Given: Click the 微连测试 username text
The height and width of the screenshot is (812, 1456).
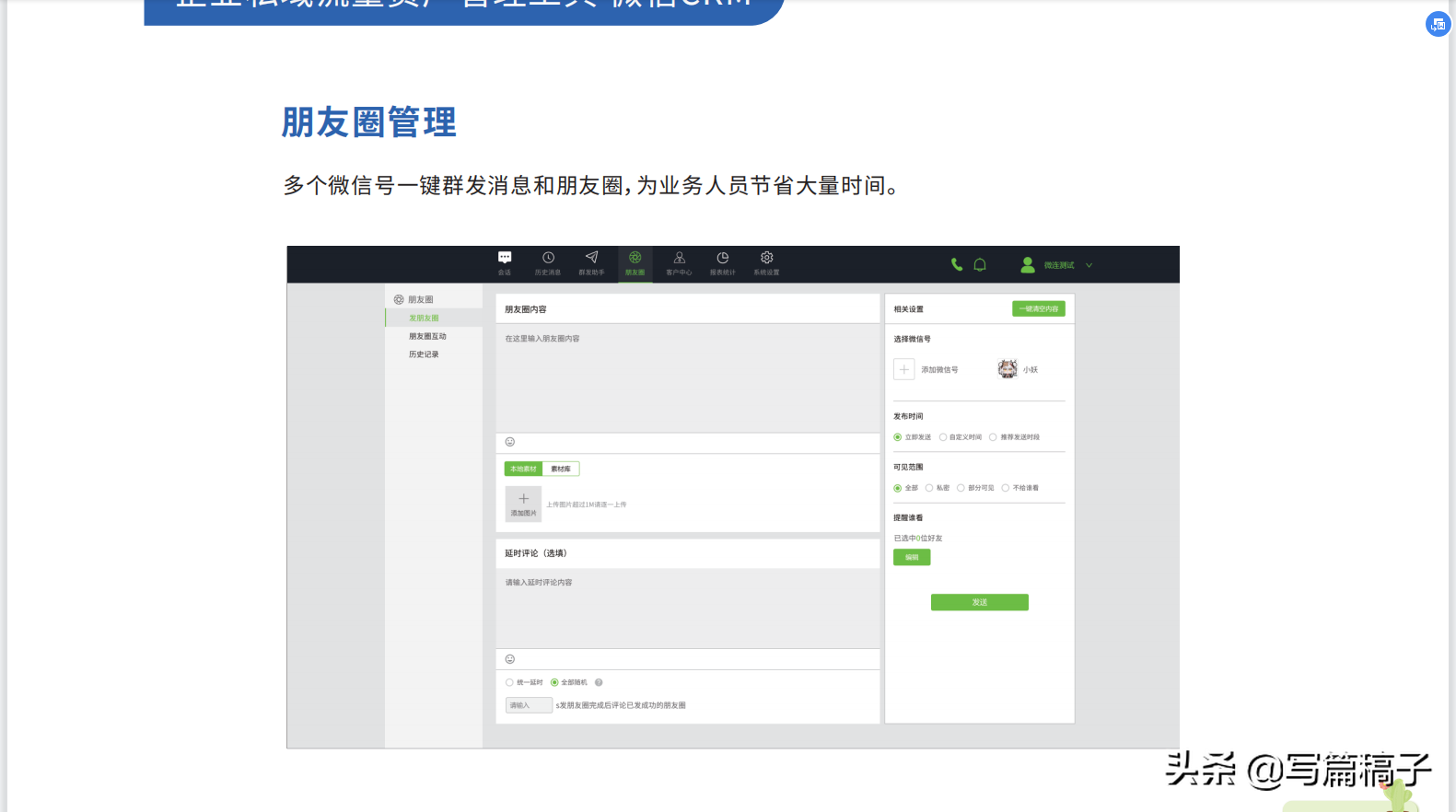Looking at the screenshot, I should click(1059, 265).
